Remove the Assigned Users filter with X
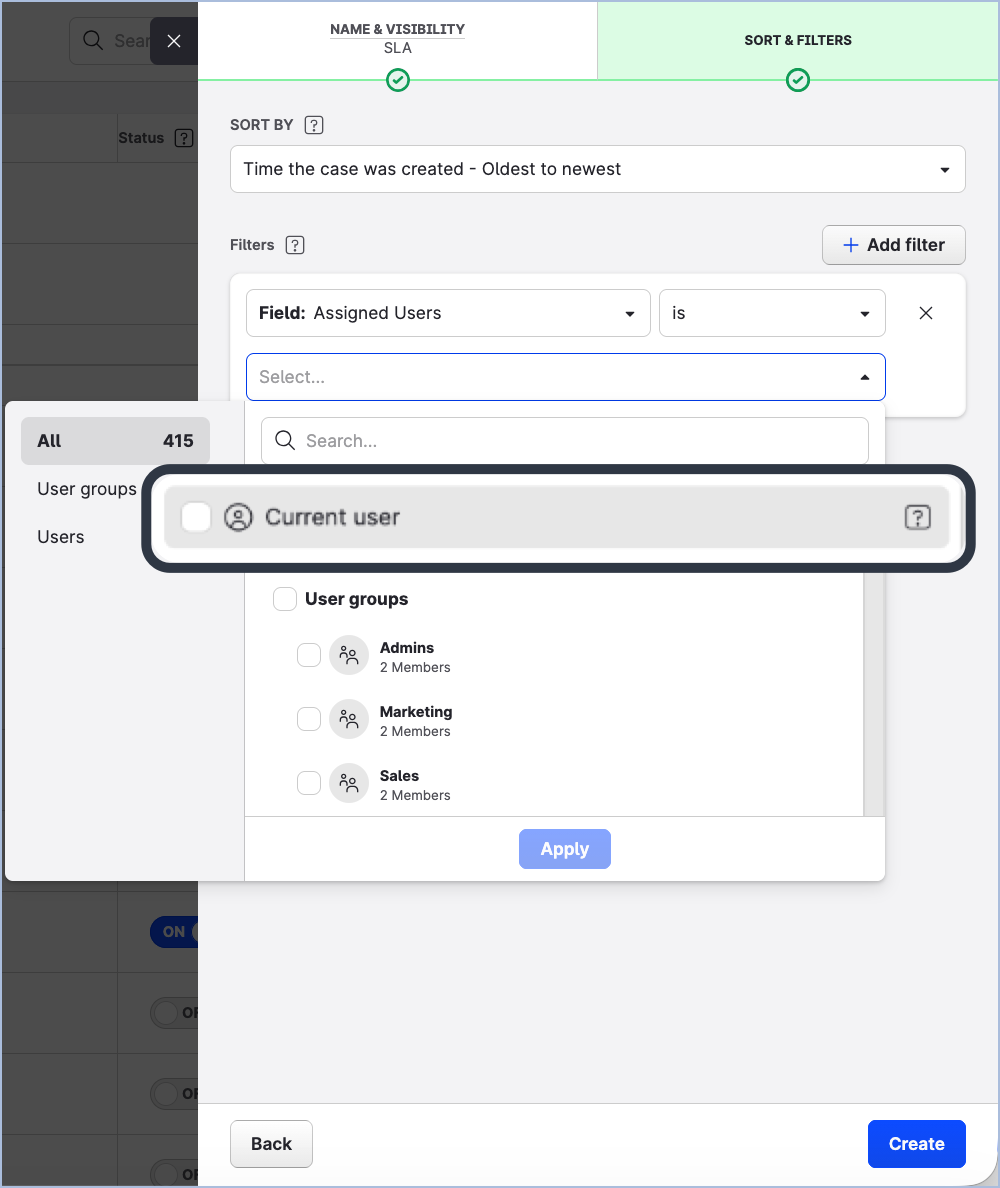The image size is (1000, 1188). tap(926, 313)
